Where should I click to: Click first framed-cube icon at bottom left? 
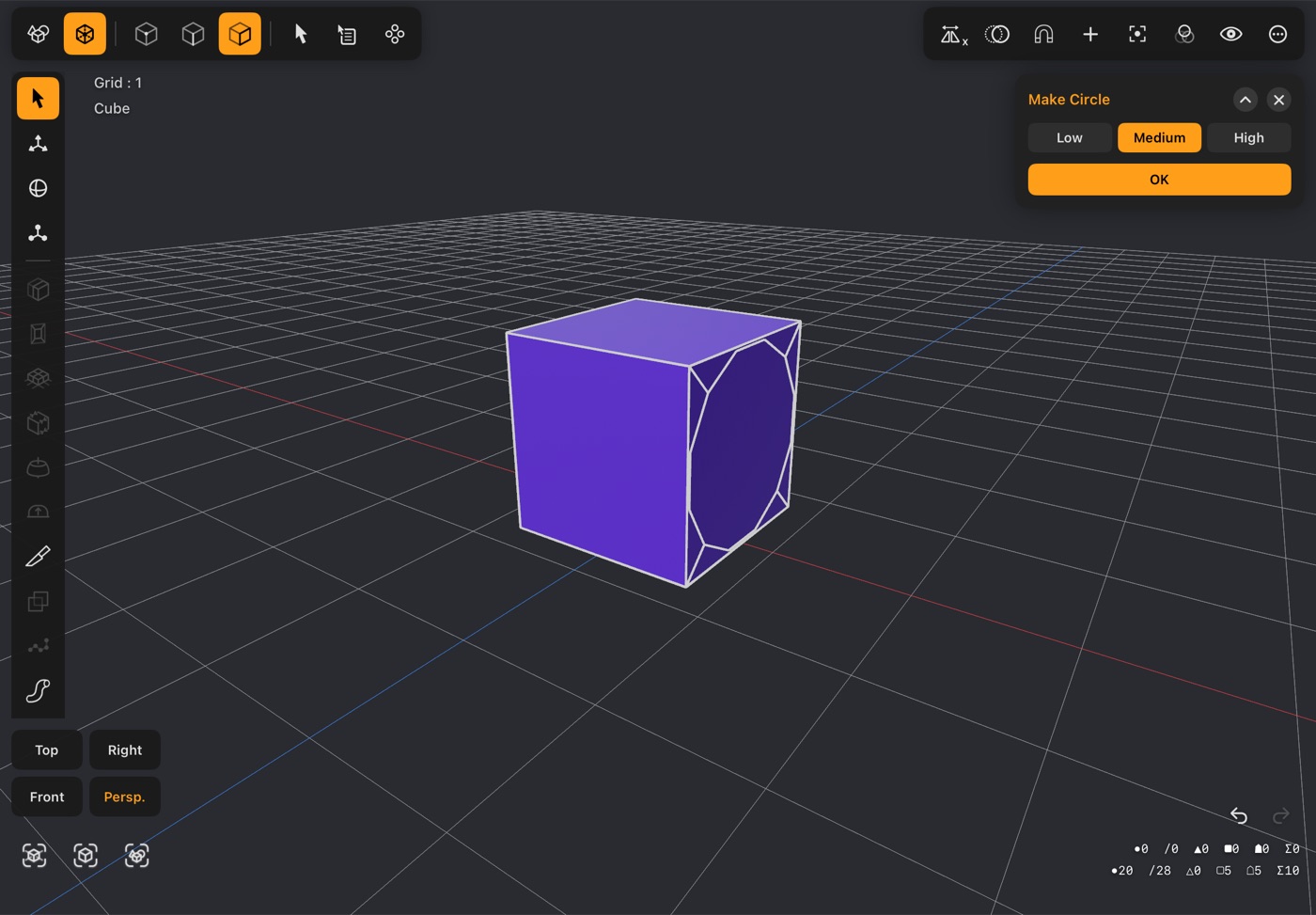pyautogui.click(x=35, y=855)
